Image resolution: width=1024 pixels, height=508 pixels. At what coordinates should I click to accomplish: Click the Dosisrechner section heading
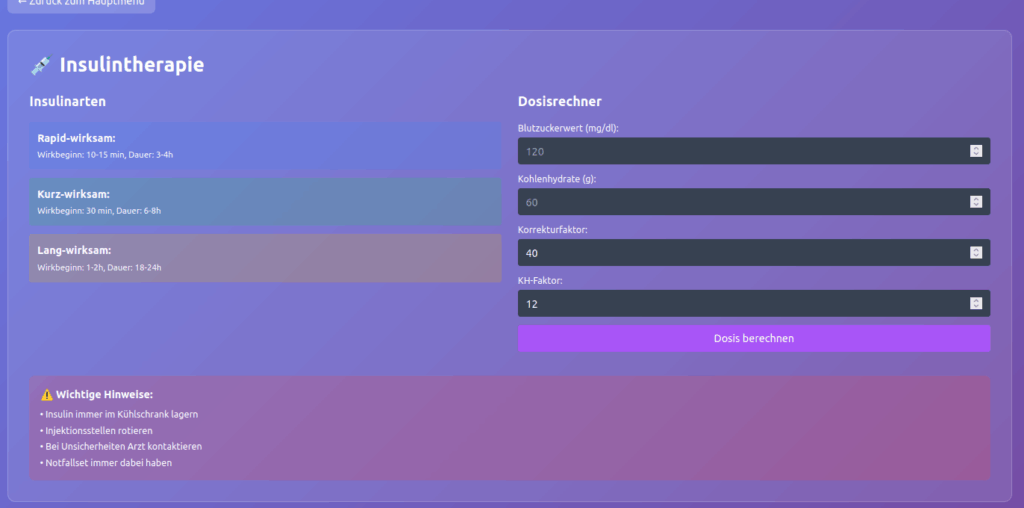tap(559, 102)
